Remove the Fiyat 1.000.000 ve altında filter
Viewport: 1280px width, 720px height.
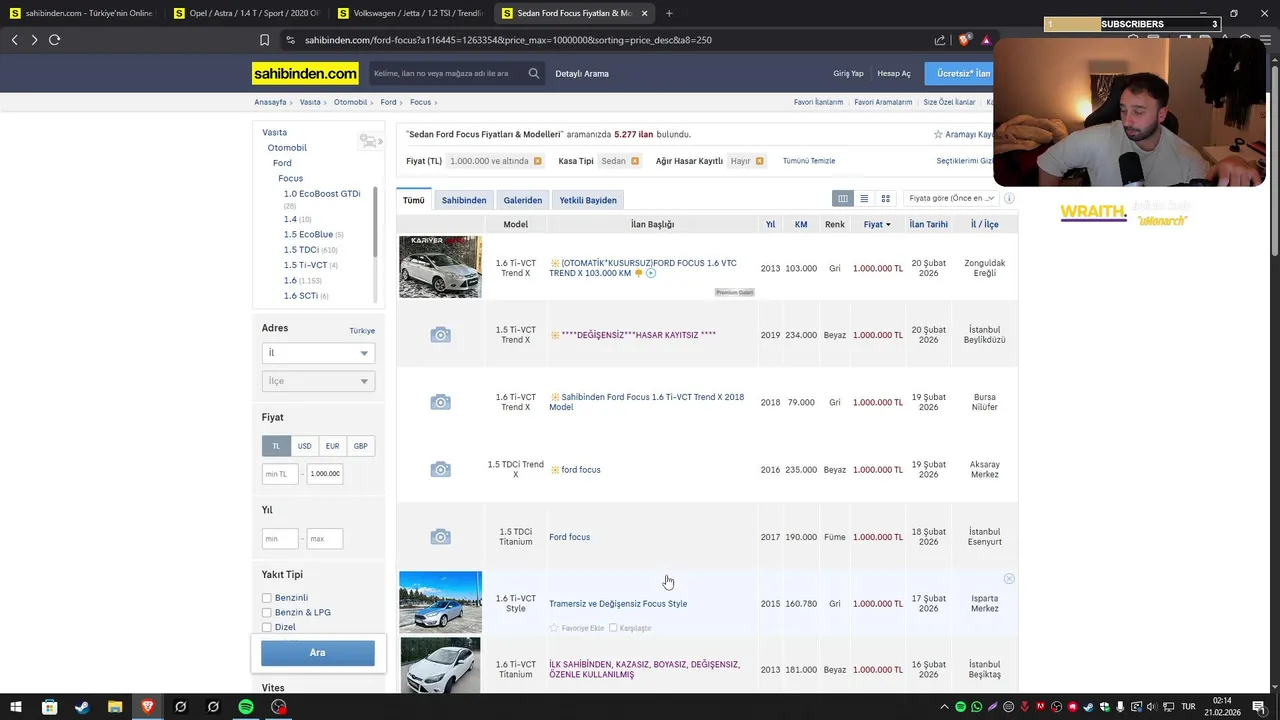coord(537,161)
